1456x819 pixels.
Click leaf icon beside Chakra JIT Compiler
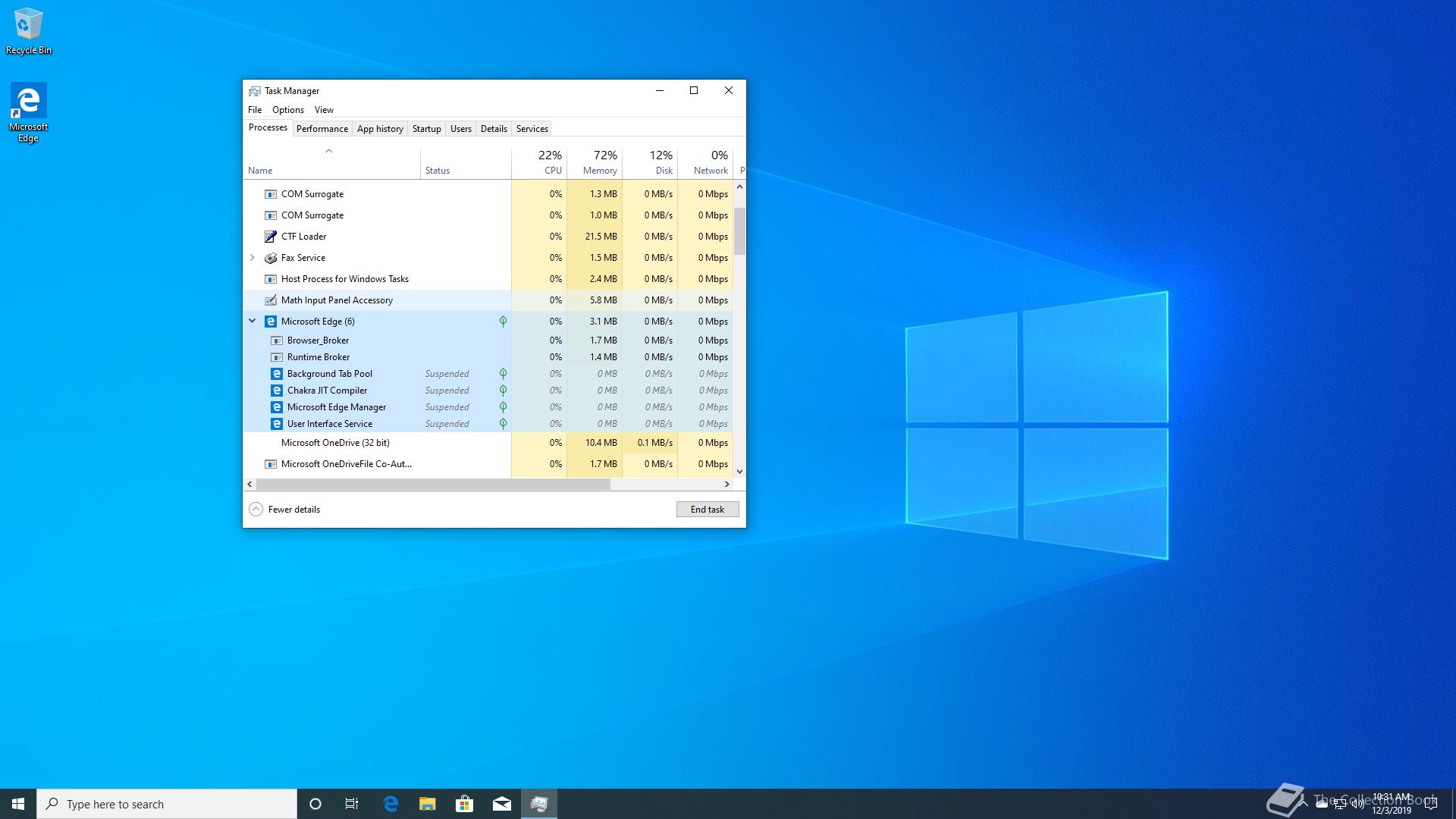(503, 391)
